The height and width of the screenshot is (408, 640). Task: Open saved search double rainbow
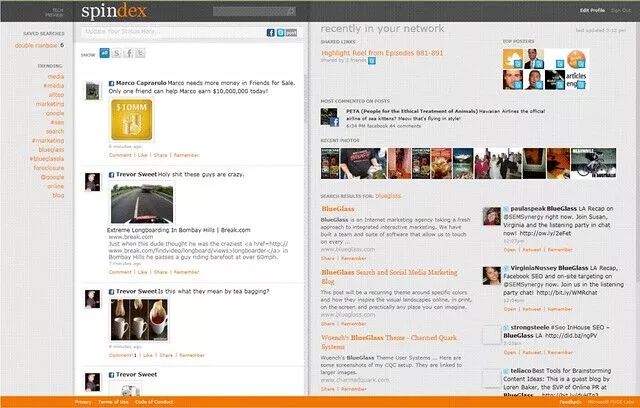tap(36, 45)
